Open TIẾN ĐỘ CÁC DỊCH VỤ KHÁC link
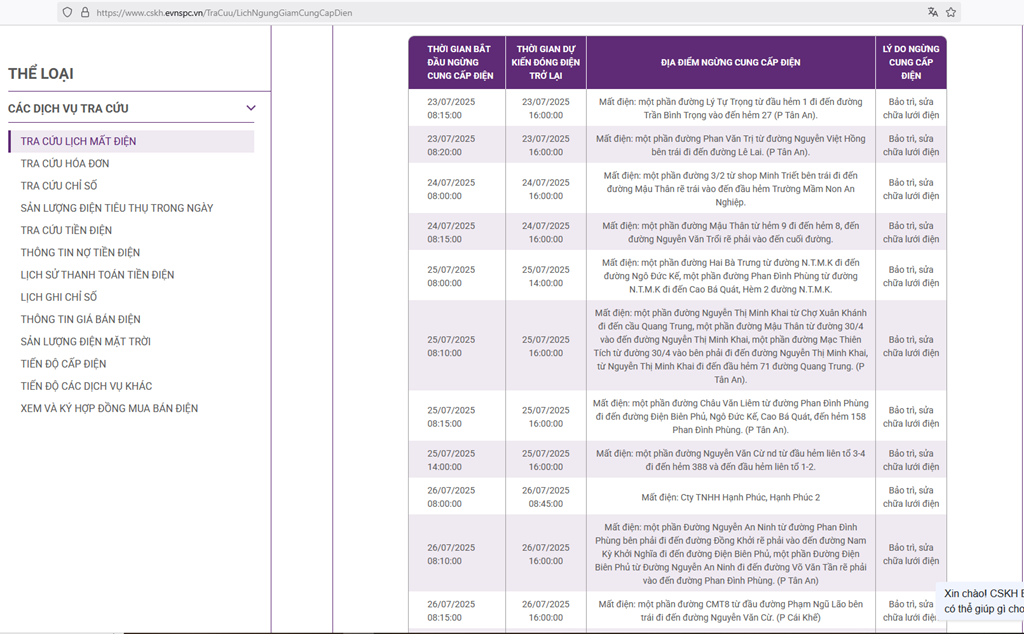 [x=86, y=385]
